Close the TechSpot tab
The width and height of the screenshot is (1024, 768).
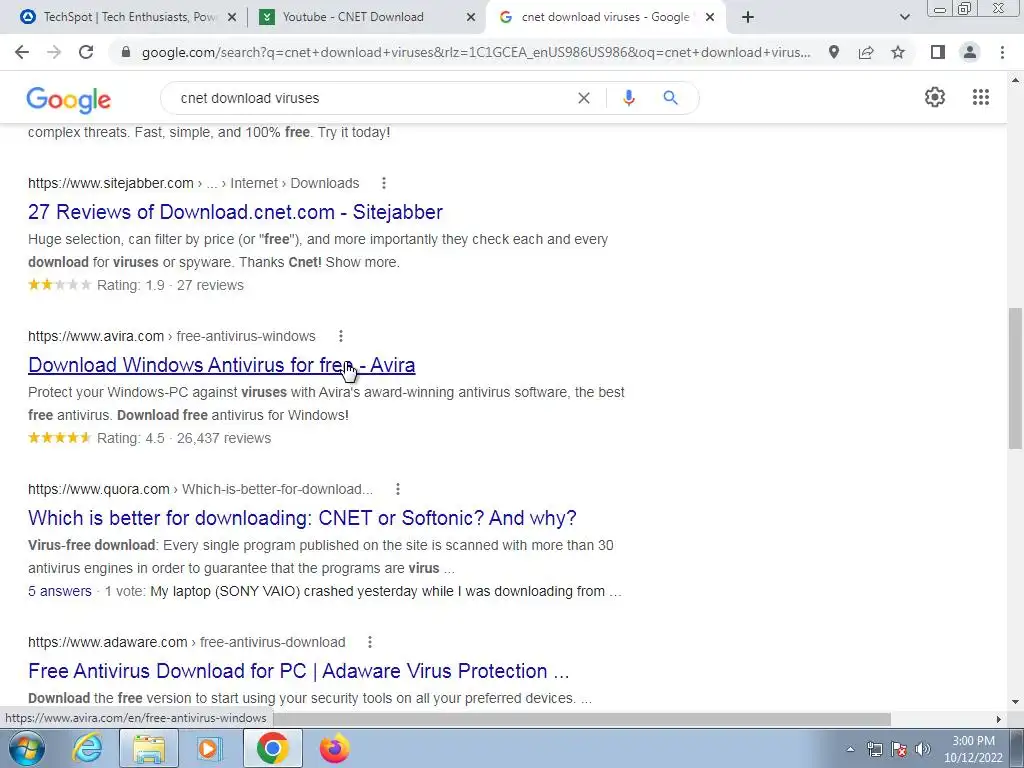[231, 18]
